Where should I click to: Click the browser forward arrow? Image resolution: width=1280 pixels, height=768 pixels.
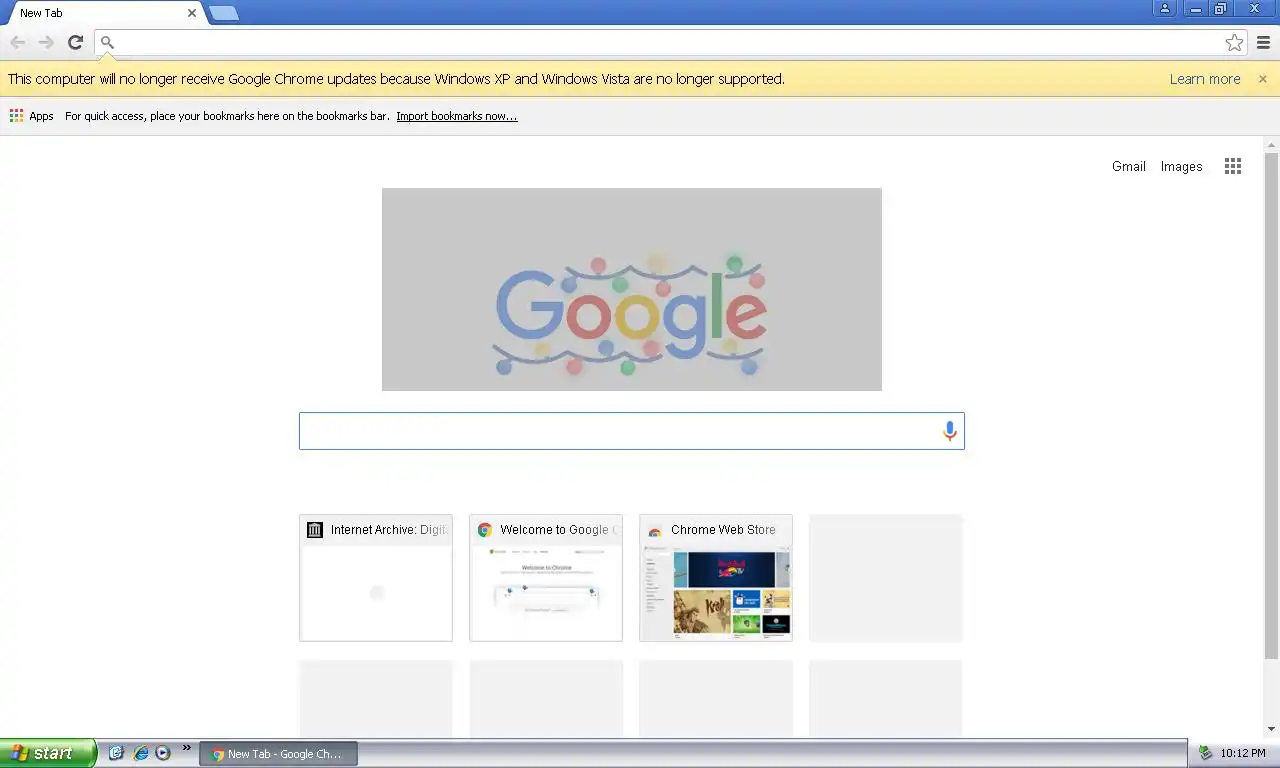point(46,42)
